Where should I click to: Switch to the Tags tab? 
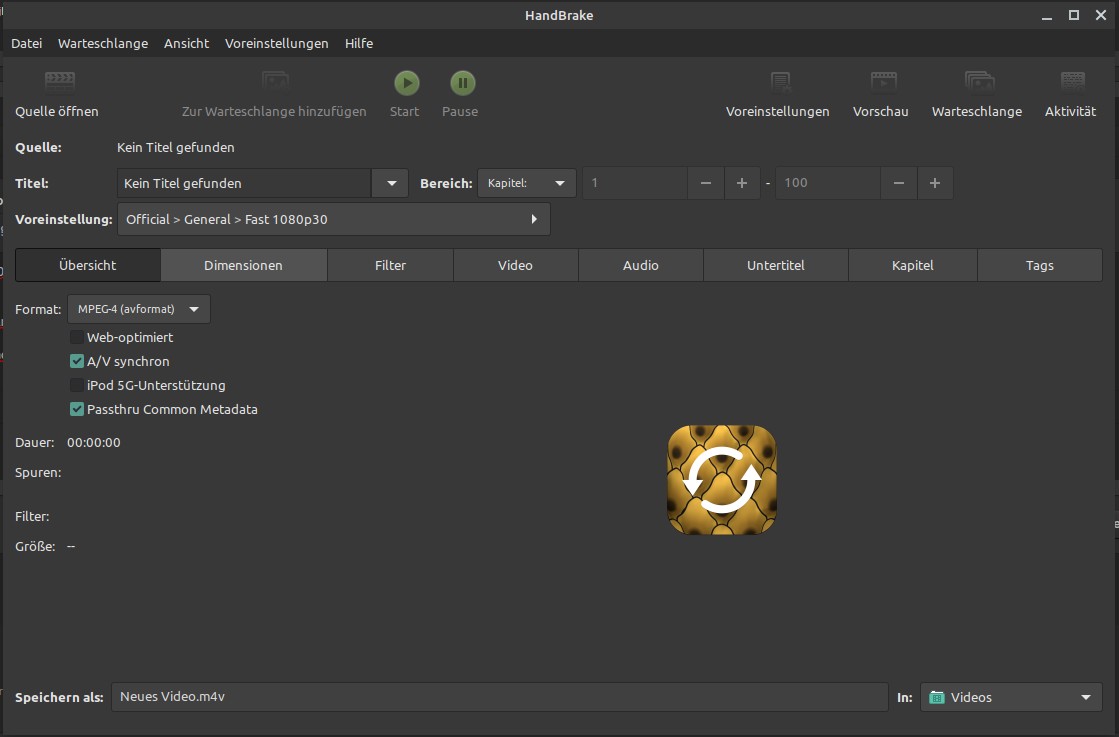[1039, 265]
